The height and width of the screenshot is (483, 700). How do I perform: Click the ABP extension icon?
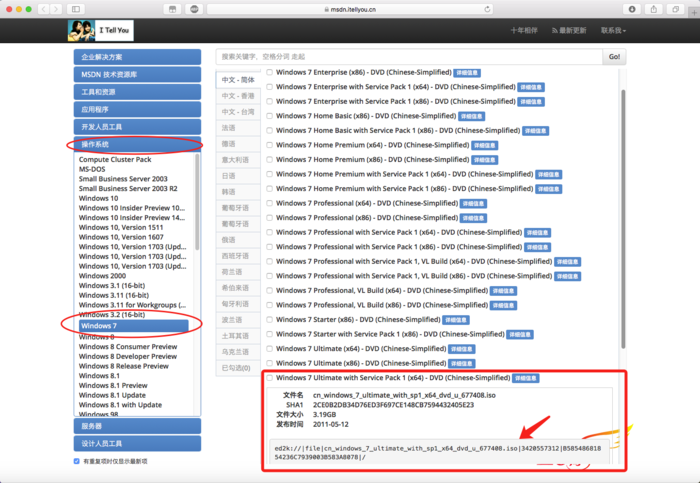[x=194, y=9]
